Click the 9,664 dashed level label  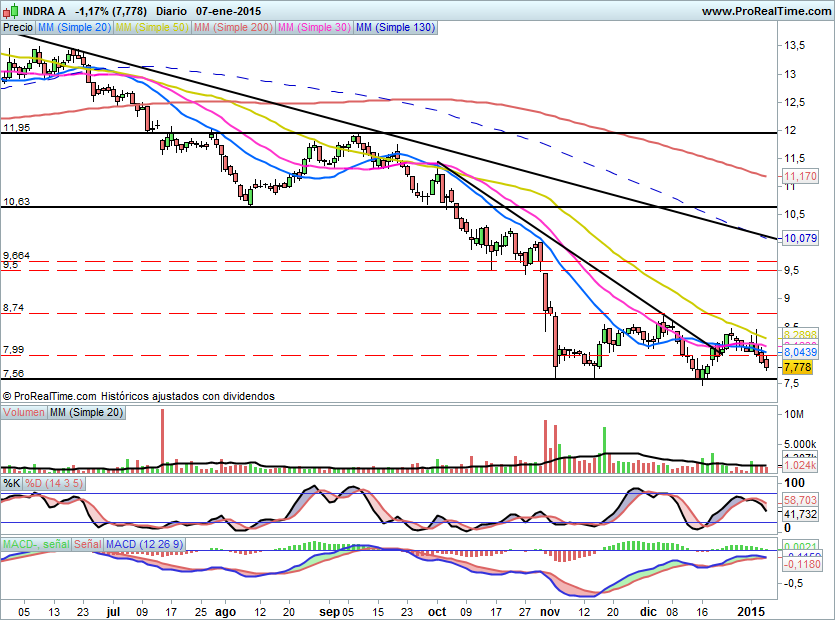click(x=17, y=256)
